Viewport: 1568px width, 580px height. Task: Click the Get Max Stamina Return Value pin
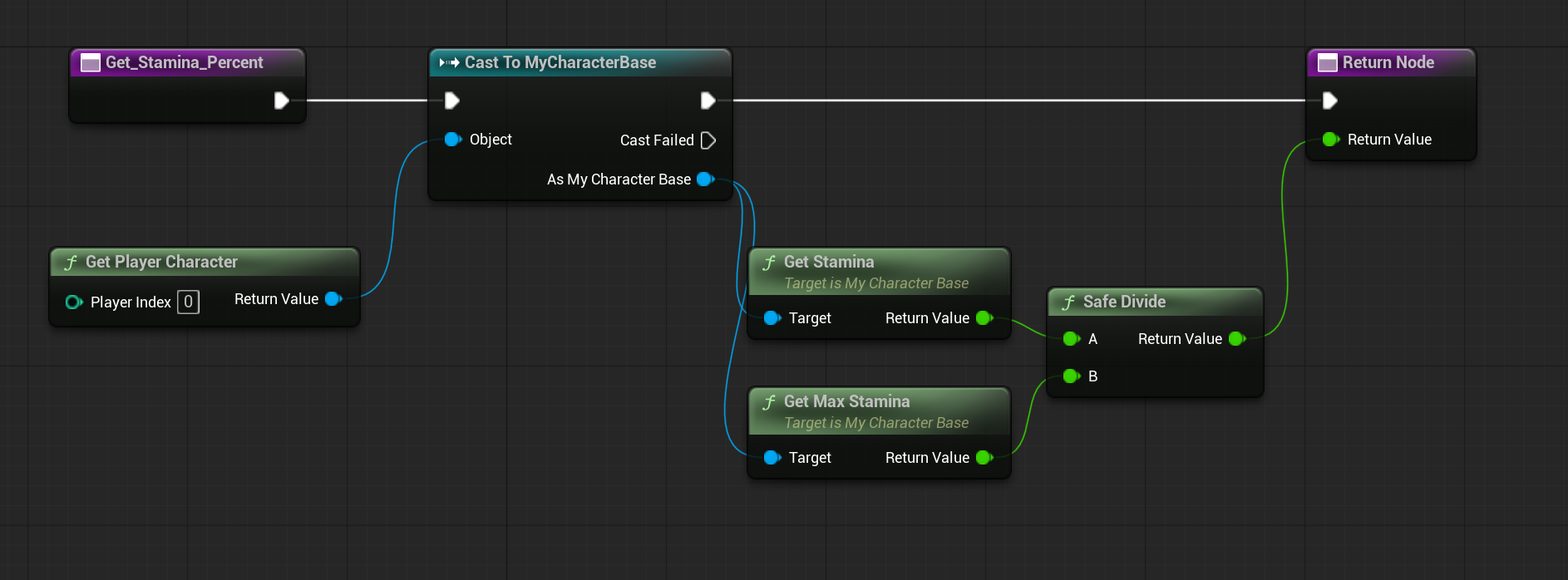984,457
